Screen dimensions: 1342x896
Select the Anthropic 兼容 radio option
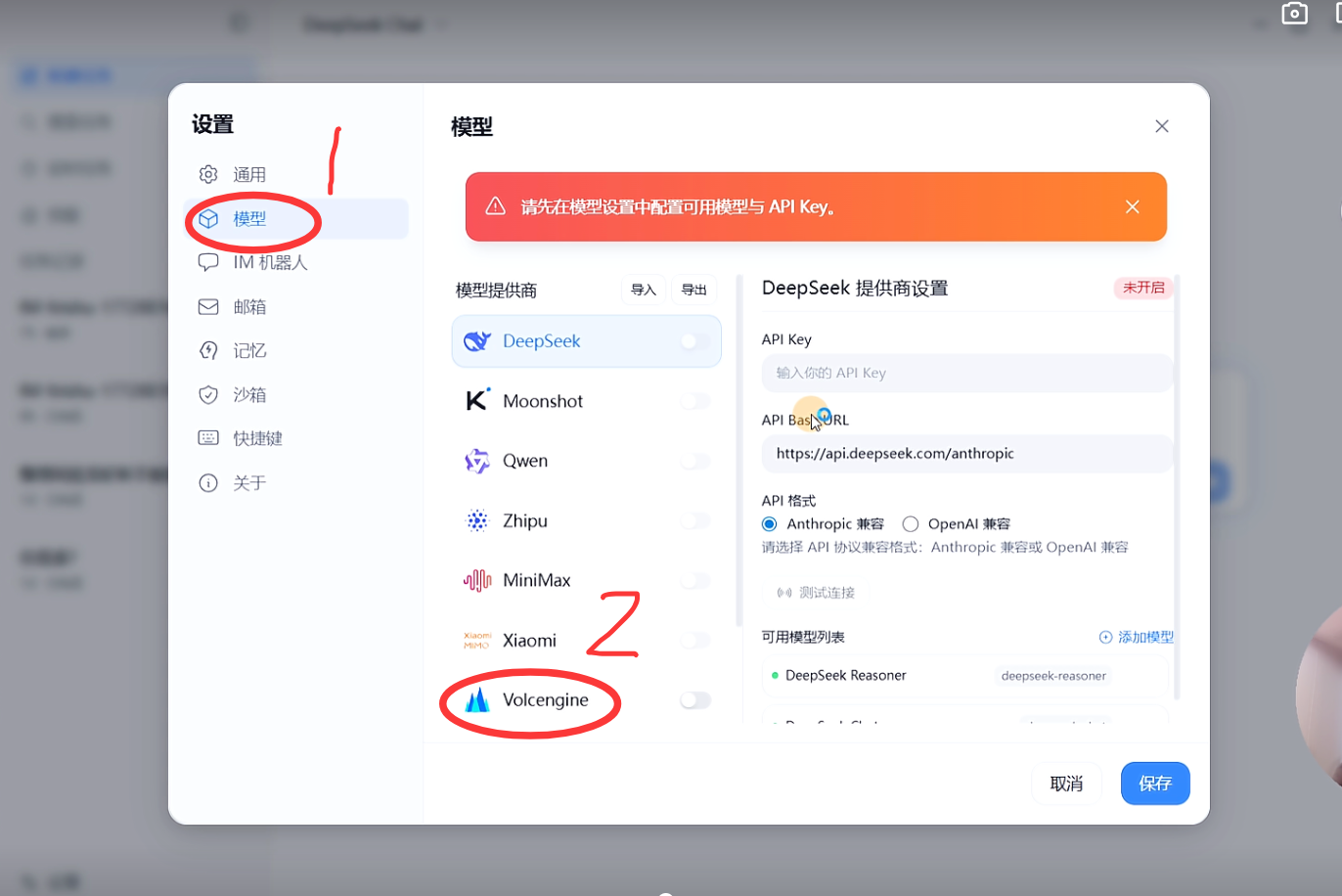770,524
